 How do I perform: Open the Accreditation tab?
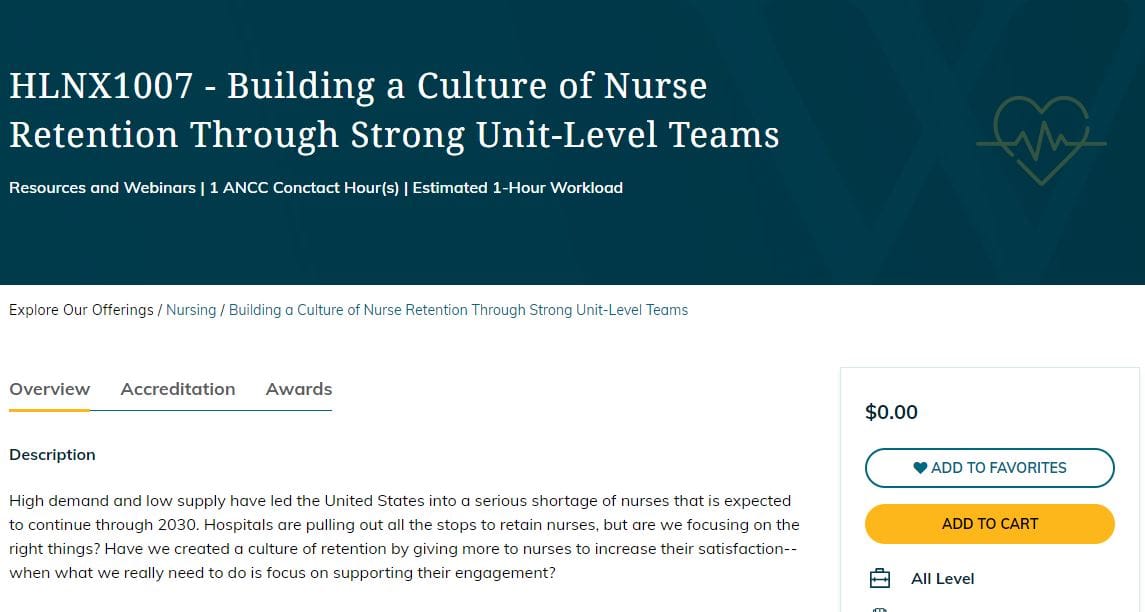(178, 389)
